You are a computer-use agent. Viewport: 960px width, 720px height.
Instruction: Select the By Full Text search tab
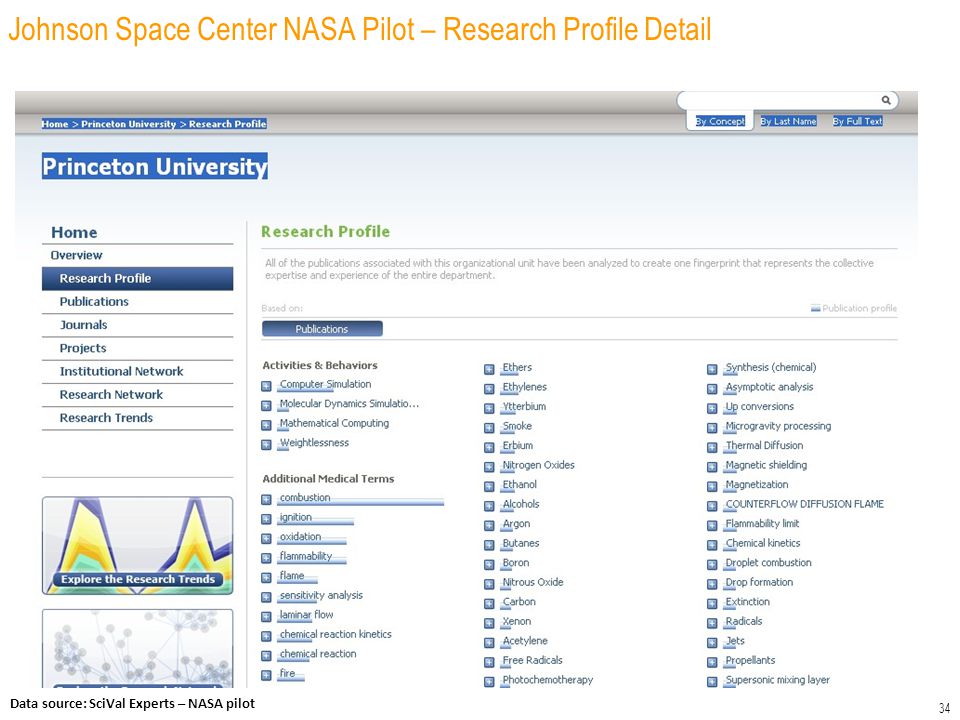857,121
